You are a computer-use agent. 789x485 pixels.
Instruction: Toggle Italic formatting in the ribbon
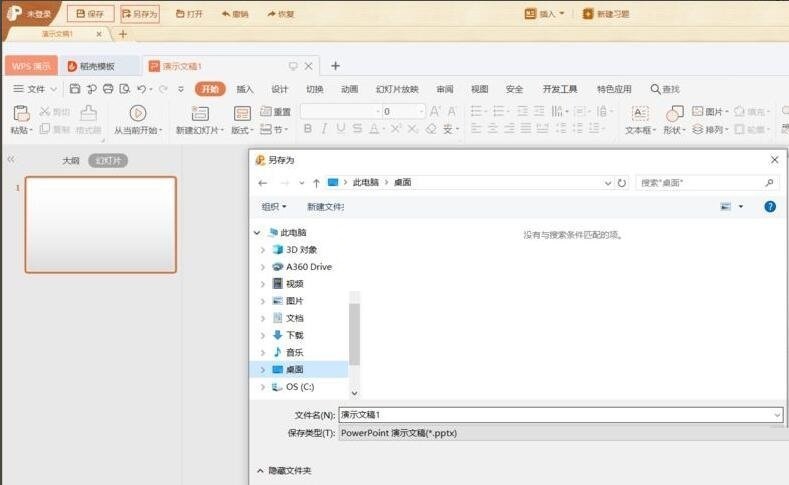(x=324, y=129)
